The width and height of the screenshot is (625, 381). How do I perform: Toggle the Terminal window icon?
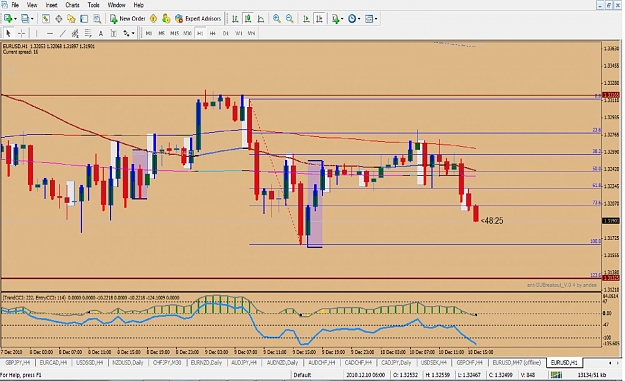coord(84,19)
